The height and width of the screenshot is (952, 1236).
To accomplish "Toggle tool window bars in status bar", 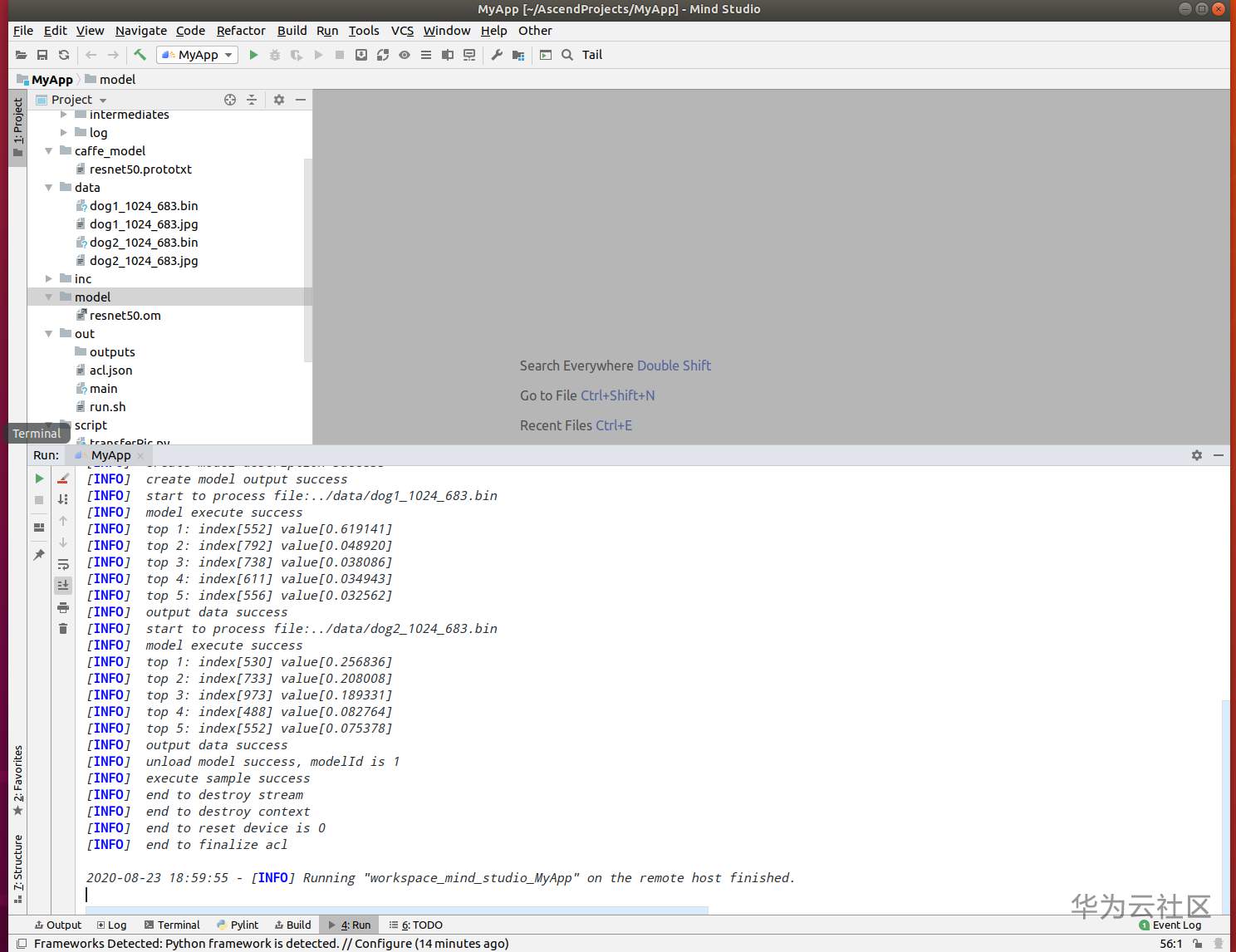I will coord(22,944).
